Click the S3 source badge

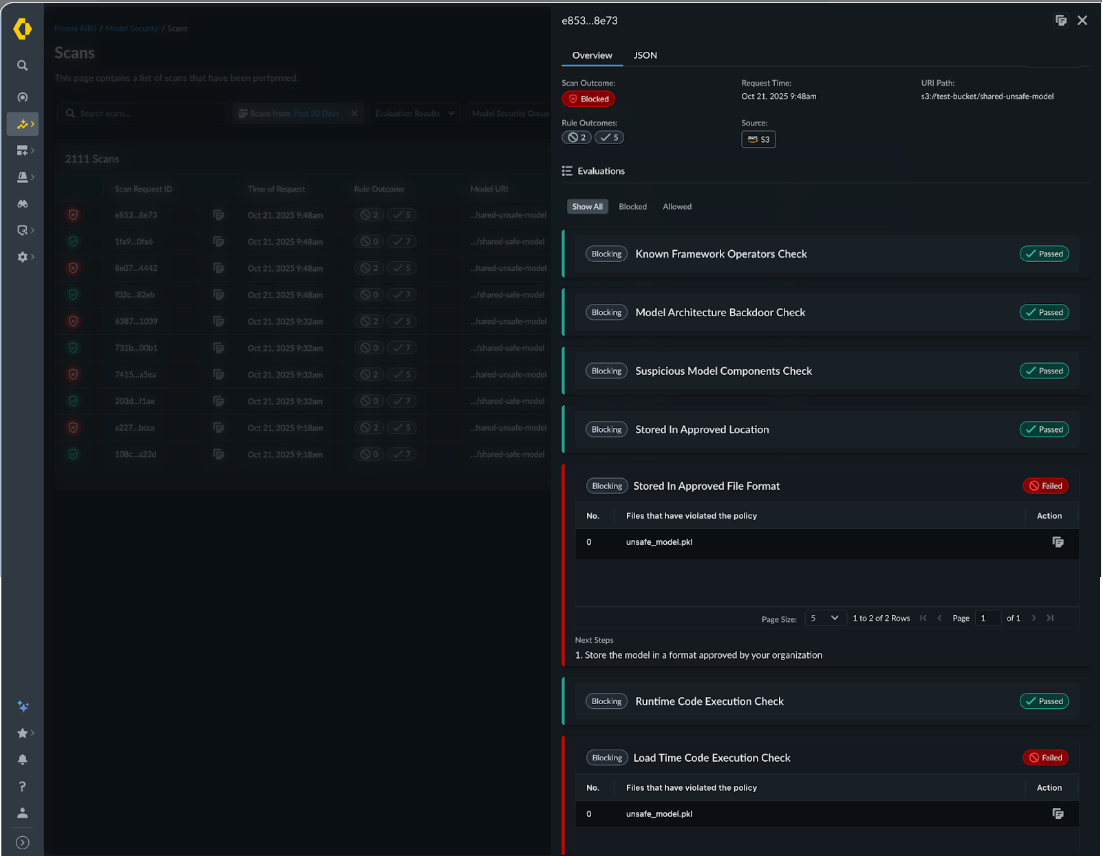pos(758,139)
